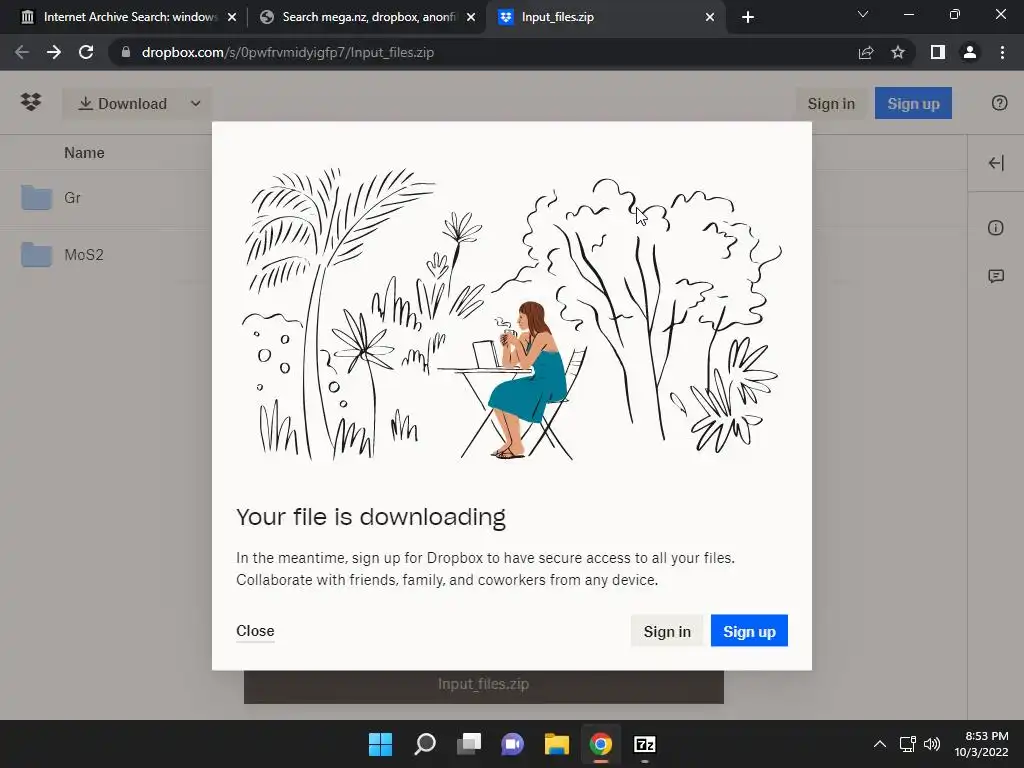The width and height of the screenshot is (1024, 768).
Task: Go forward in browser history
Action: (x=54, y=52)
